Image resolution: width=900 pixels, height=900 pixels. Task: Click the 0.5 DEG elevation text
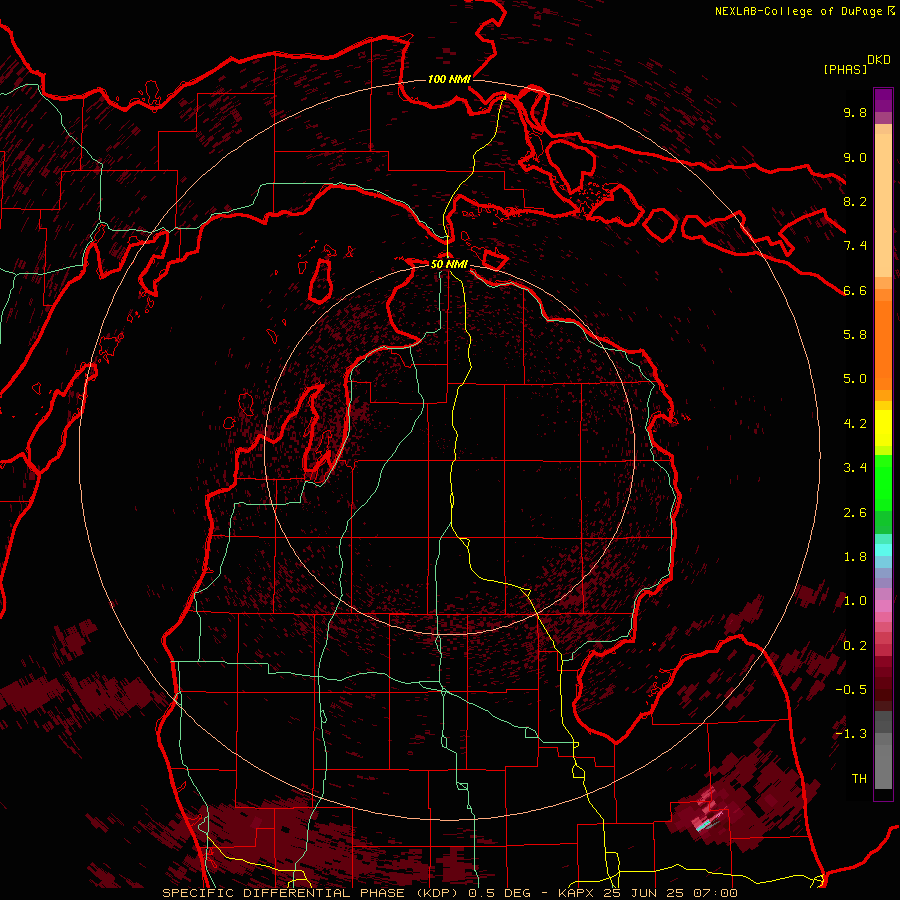[498, 893]
